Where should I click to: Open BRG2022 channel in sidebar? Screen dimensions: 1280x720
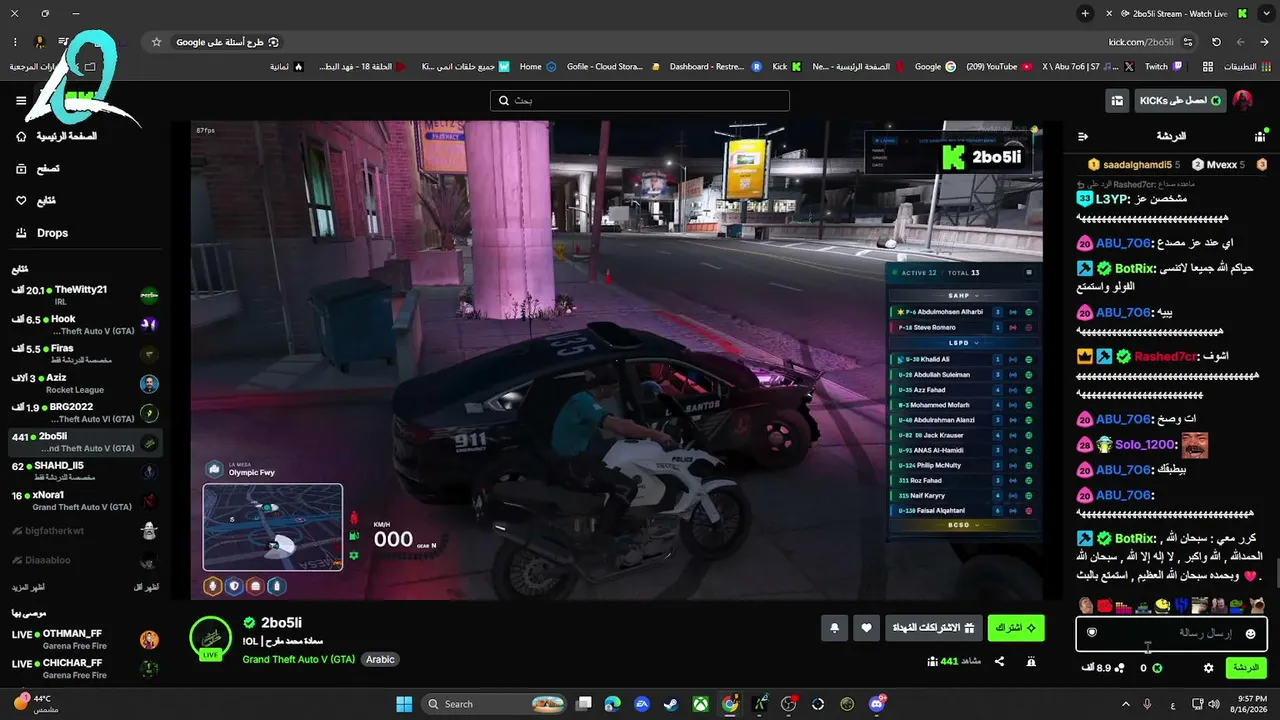pyautogui.click(x=84, y=413)
